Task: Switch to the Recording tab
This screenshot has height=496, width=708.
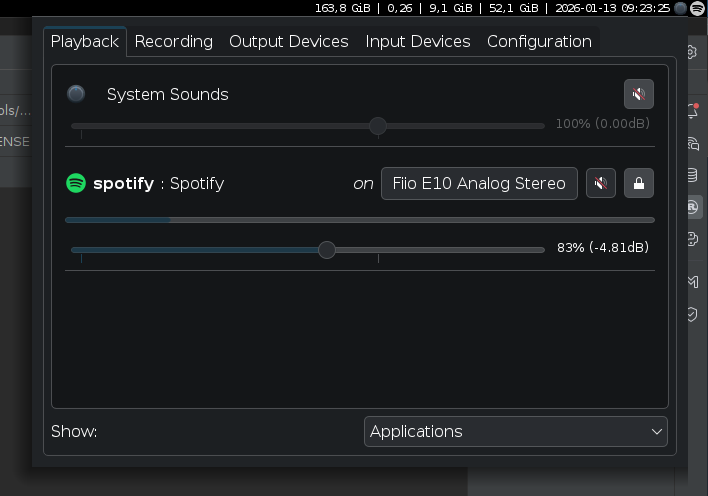Action: click(174, 42)
